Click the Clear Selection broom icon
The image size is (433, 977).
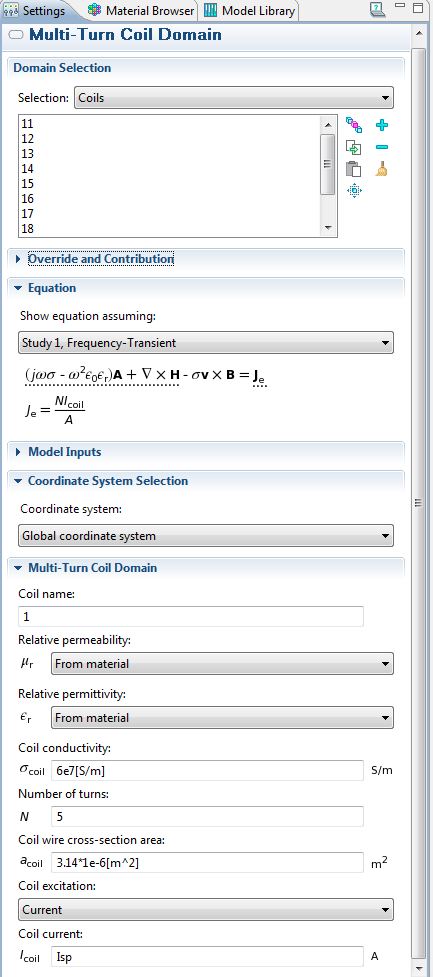click(382, 169)
